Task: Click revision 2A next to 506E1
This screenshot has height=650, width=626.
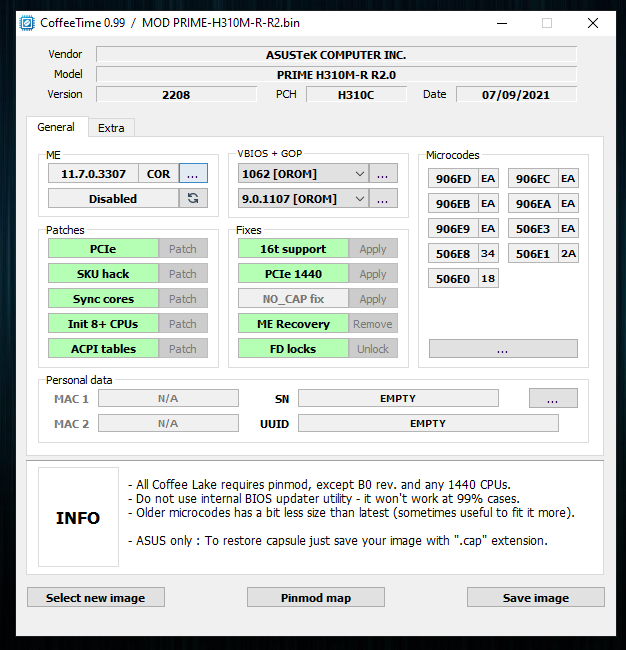Action: 568,253
